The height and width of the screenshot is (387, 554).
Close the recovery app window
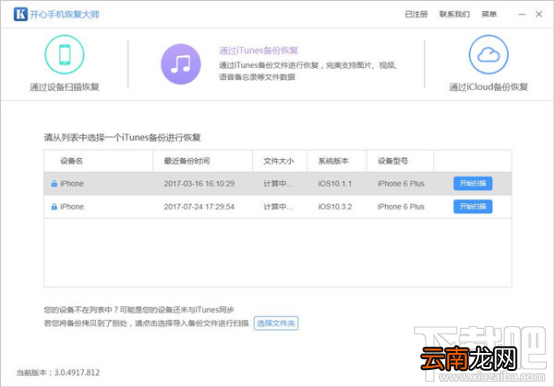click(x=539, y=14)
